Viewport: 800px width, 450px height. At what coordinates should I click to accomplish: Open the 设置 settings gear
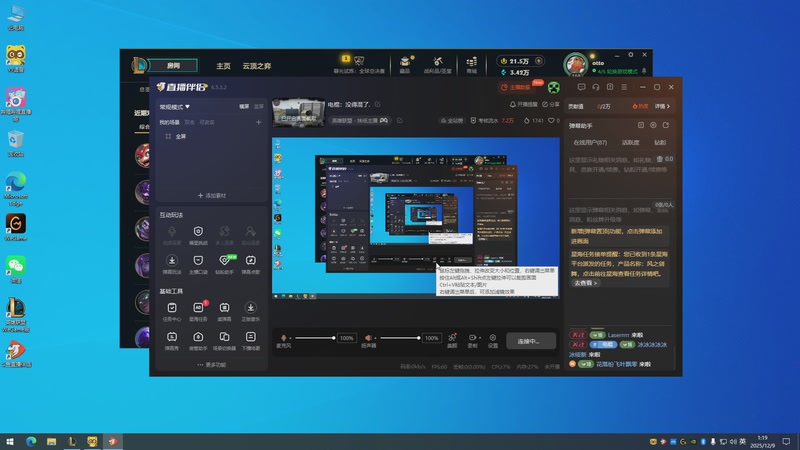[x=493, y=337]
